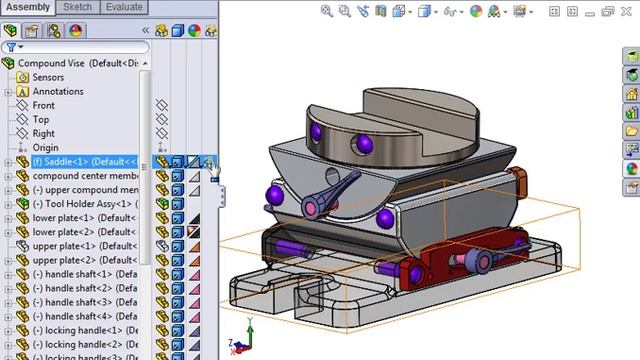Expand the Tool Holder Assy<1> node

pos(8,204)
